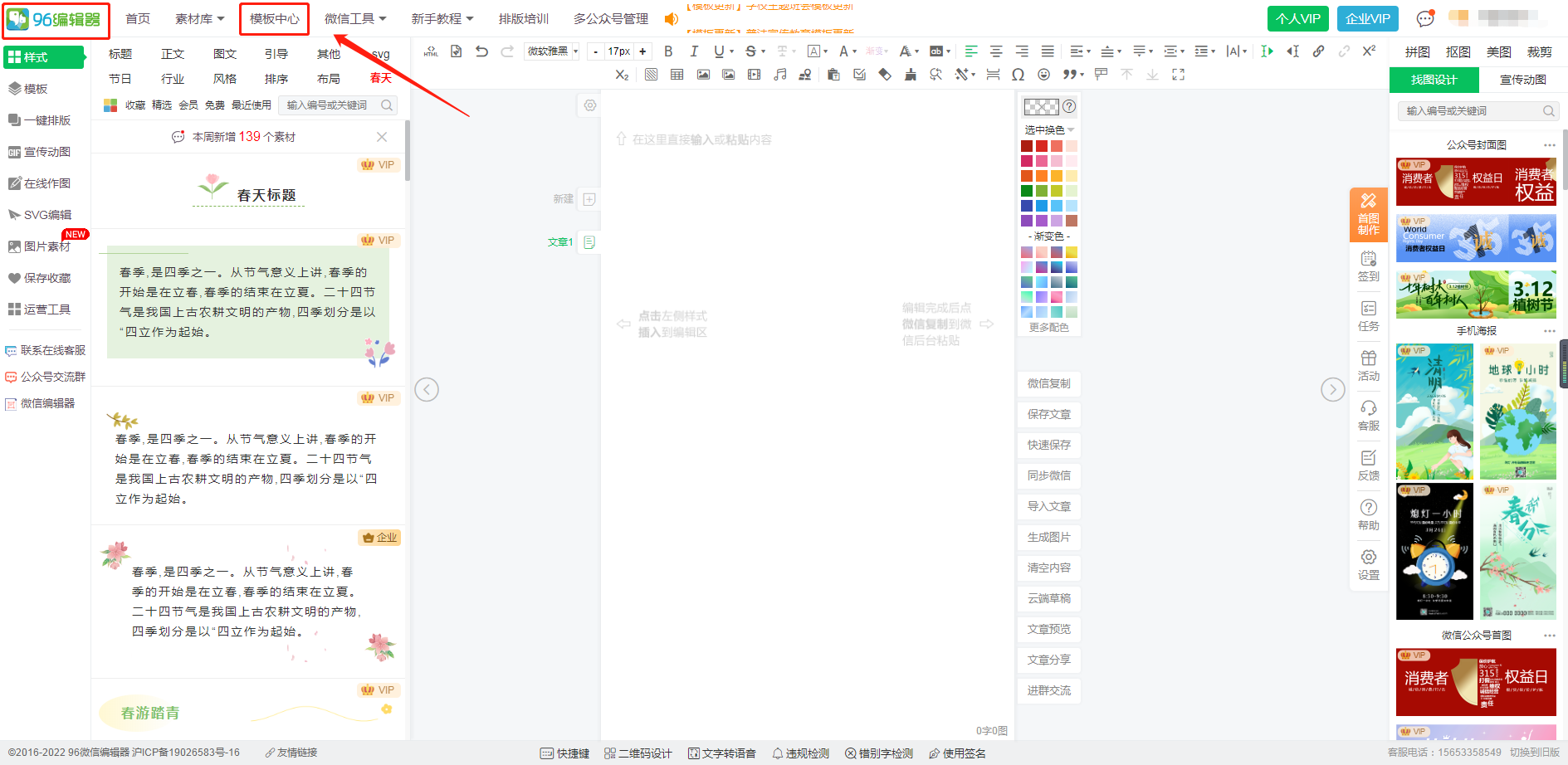
Task: Open the 微软雅黑 font family dropdown
Action: 552,51
